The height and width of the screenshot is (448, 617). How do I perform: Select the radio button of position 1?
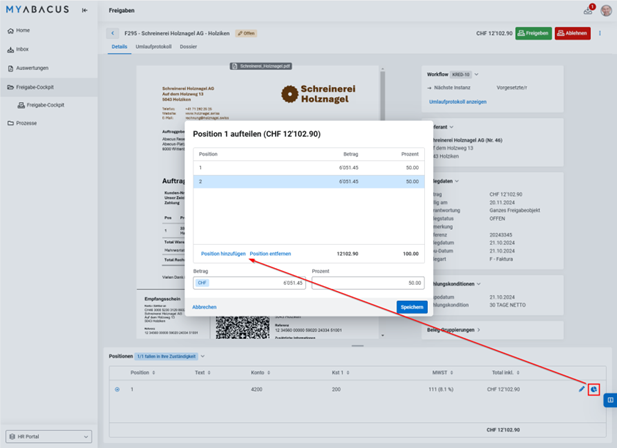point(117,389)
